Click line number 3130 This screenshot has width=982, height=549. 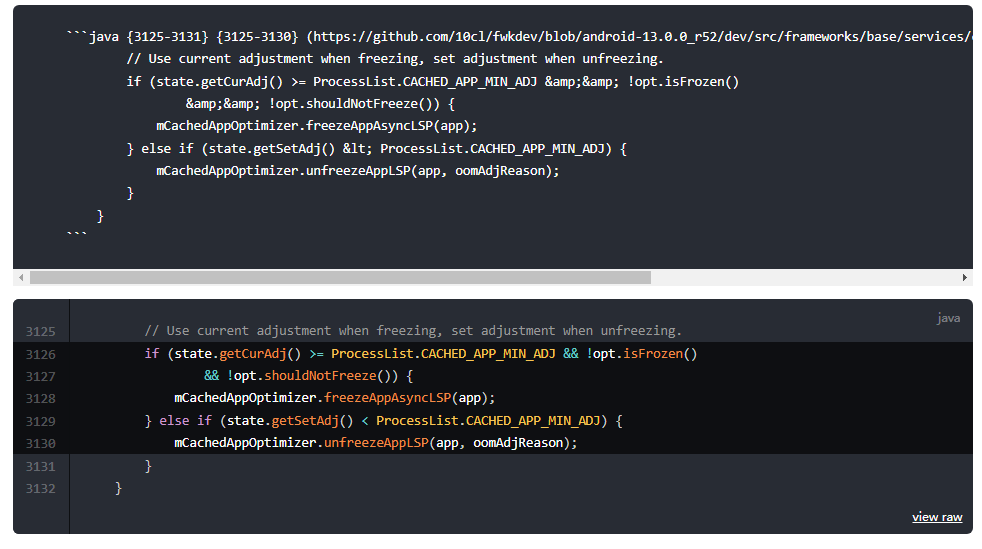[40, 444]
